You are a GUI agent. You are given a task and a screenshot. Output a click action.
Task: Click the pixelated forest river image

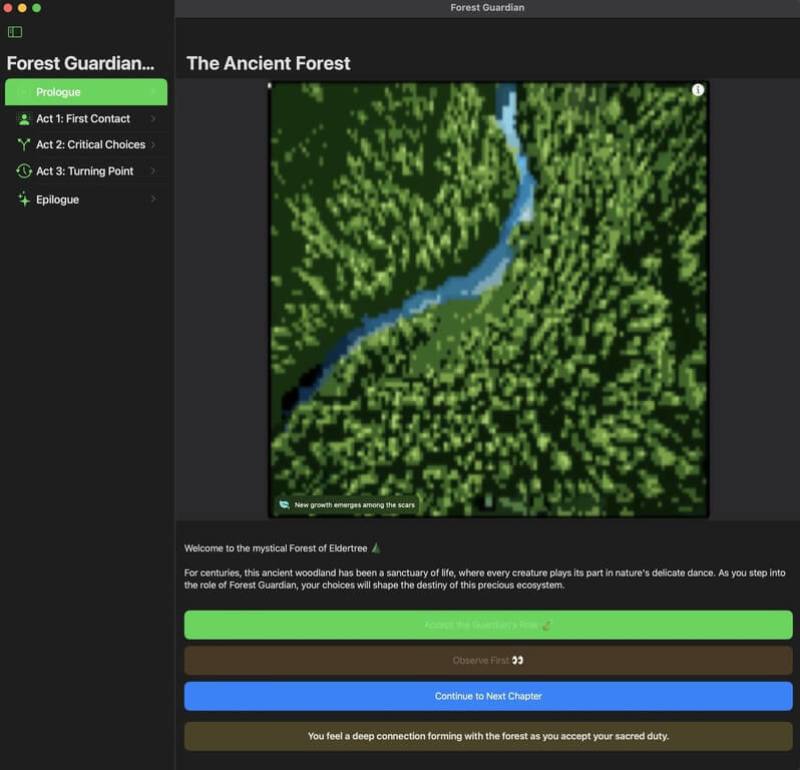click(488, 300)
